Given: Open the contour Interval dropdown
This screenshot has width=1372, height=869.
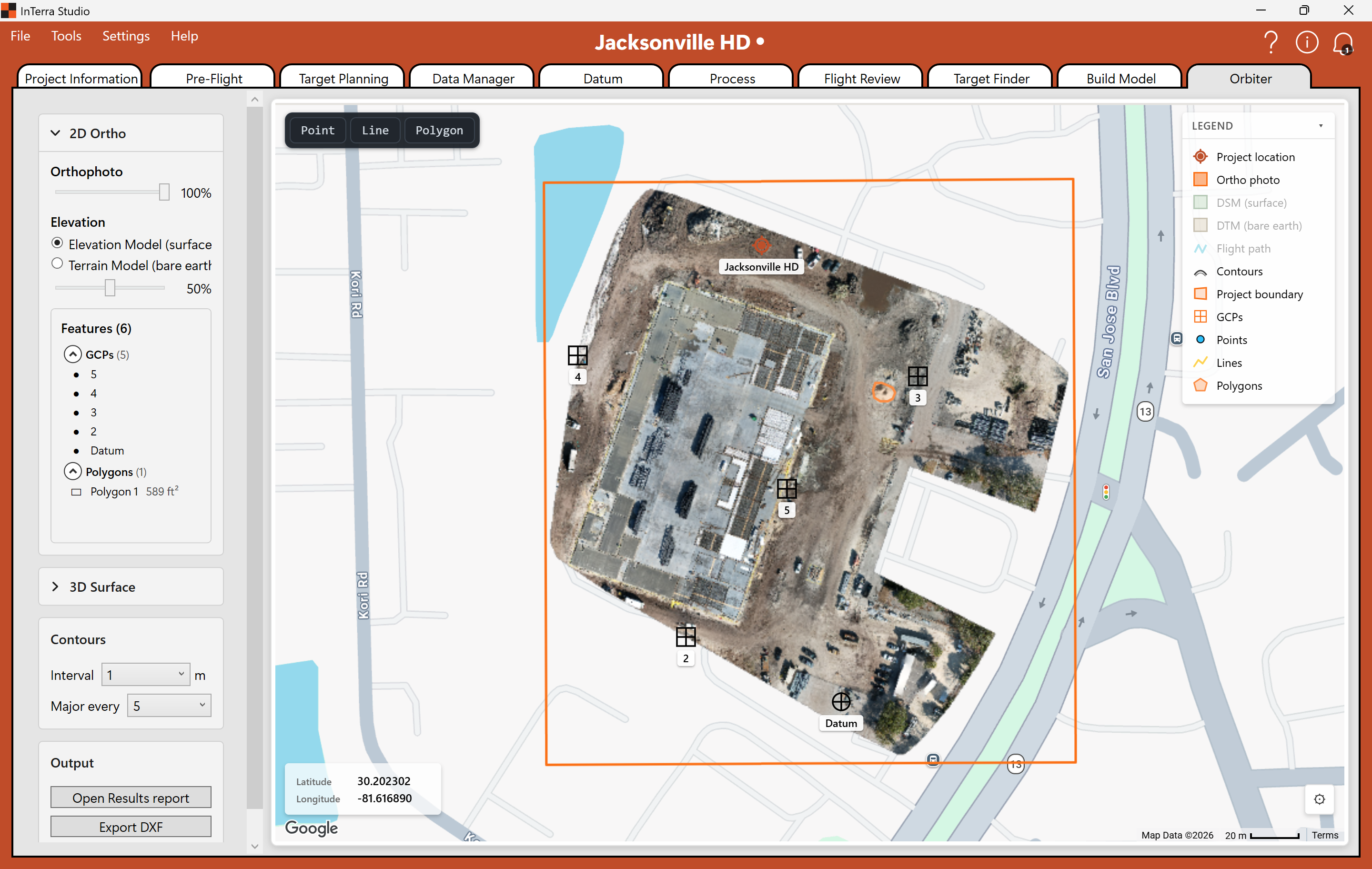Looking at the screenshot, I should [x=145, y=675].
